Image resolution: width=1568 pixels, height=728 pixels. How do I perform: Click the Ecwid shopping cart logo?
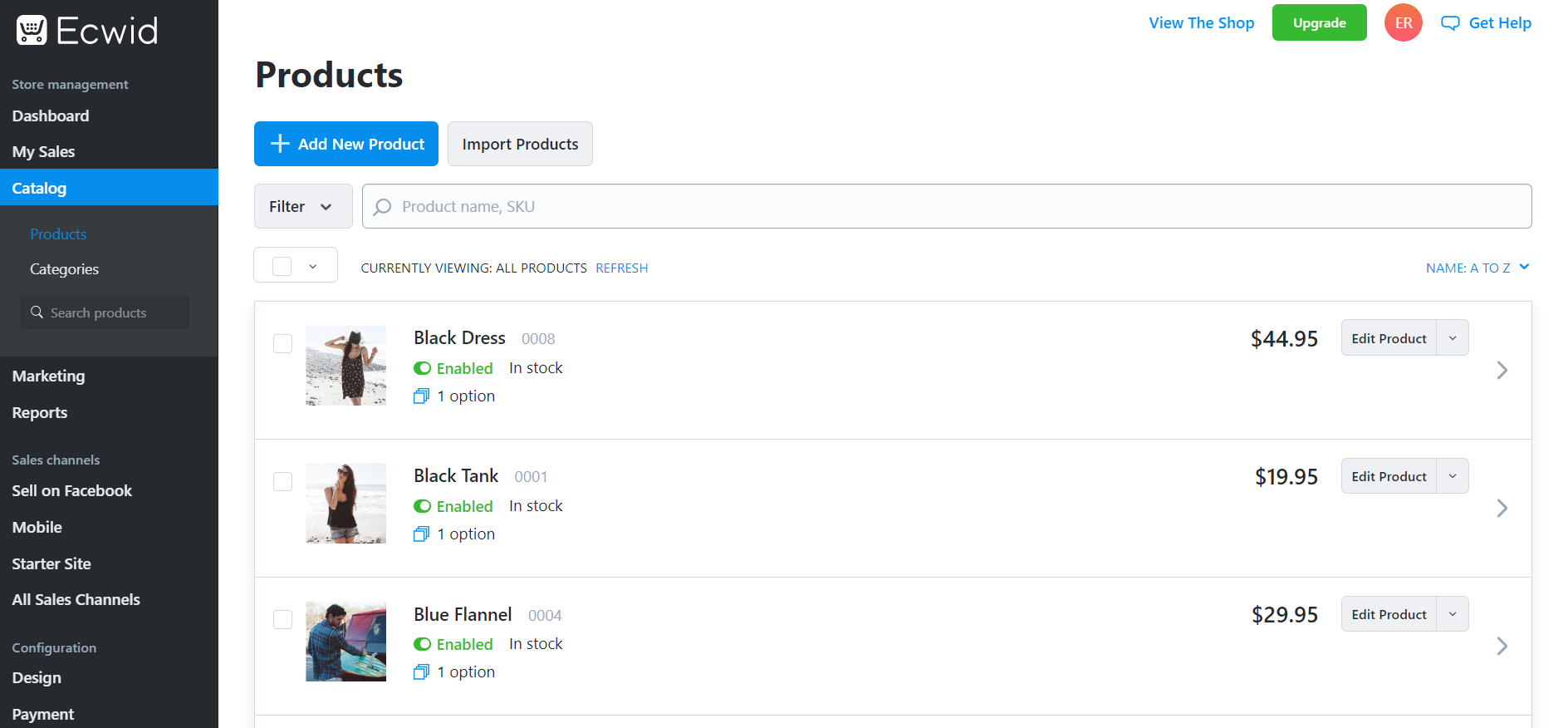tap(32, 31)
